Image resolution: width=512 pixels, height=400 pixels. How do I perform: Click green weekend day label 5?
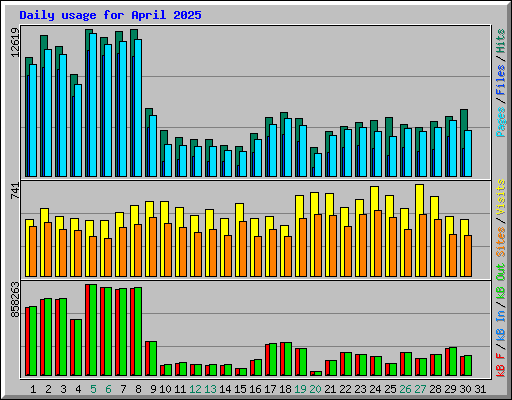coord(93,389)
